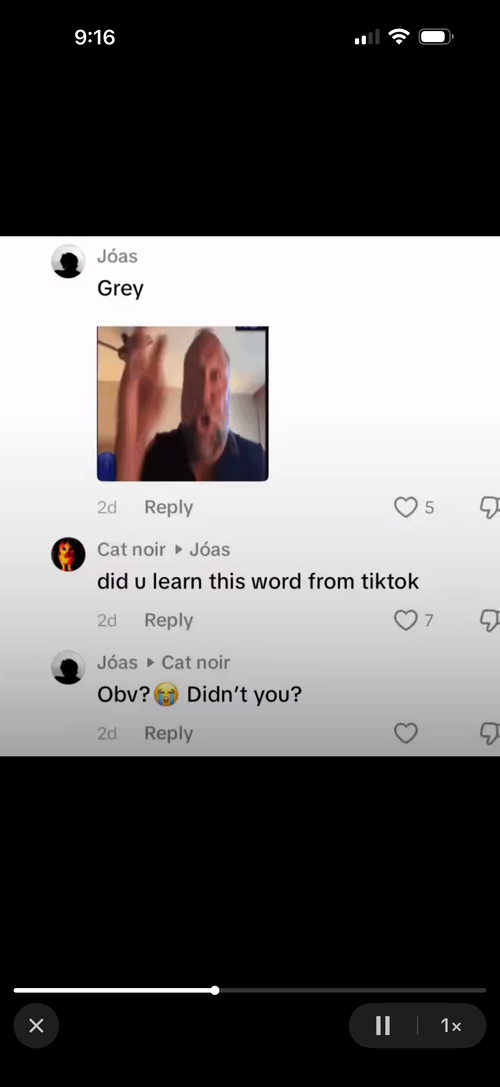This screenshot has height=1087, width=500.
Task: Open the Jóas username above "Grey"
Action: point(117,256)
